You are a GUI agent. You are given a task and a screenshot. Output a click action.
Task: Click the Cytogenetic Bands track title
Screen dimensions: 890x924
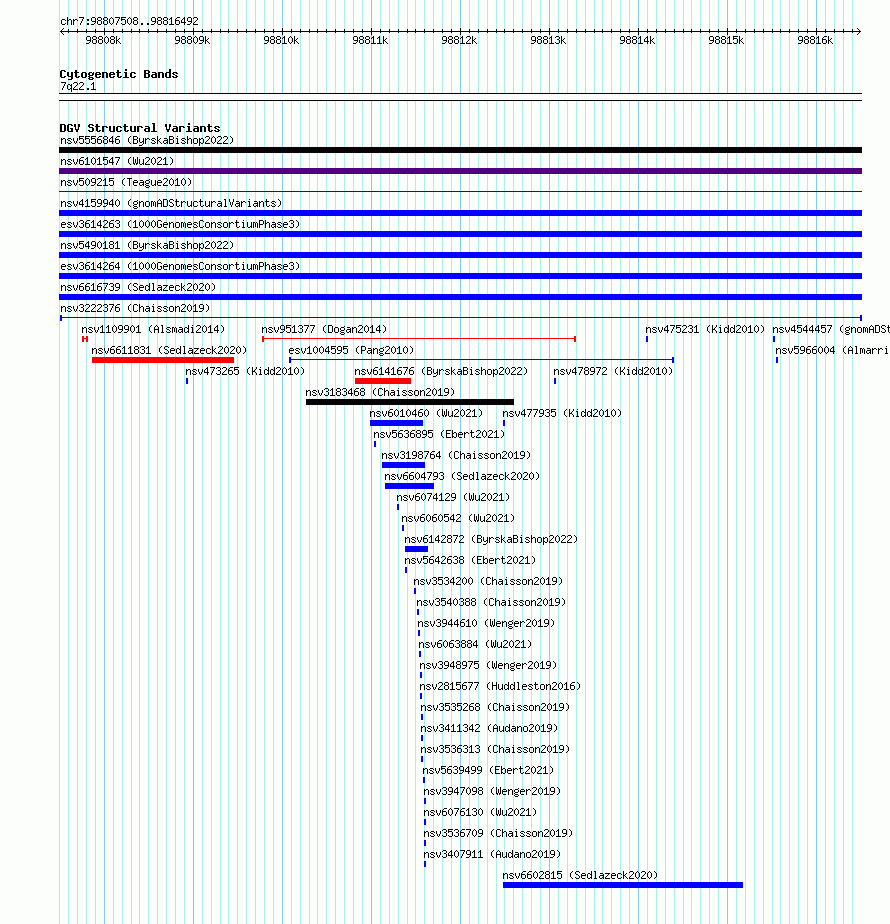coord(118,74)
